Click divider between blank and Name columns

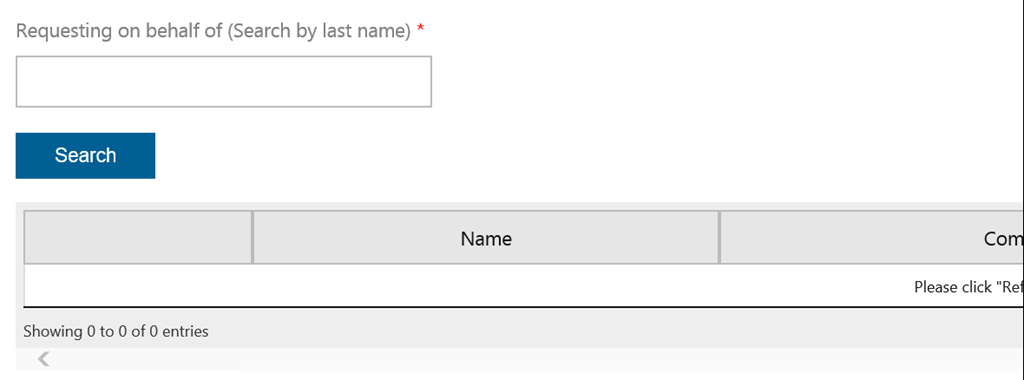coord(252,238)
